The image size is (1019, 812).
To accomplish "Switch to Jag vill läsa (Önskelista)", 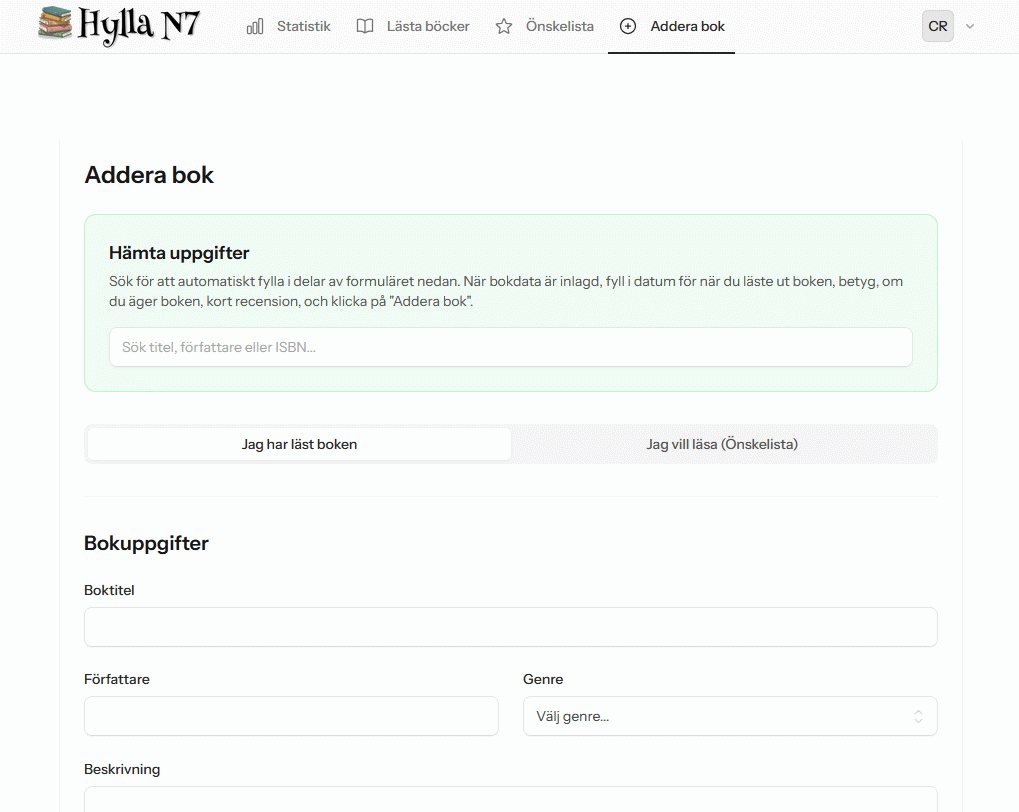I will pyautogui.click(x=722, y=444).
